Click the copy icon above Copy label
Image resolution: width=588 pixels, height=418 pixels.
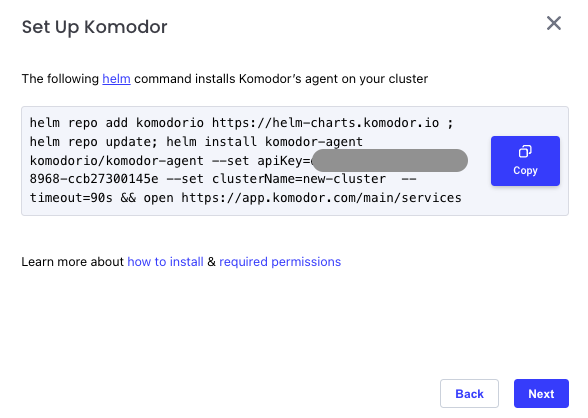pos(525,151)
